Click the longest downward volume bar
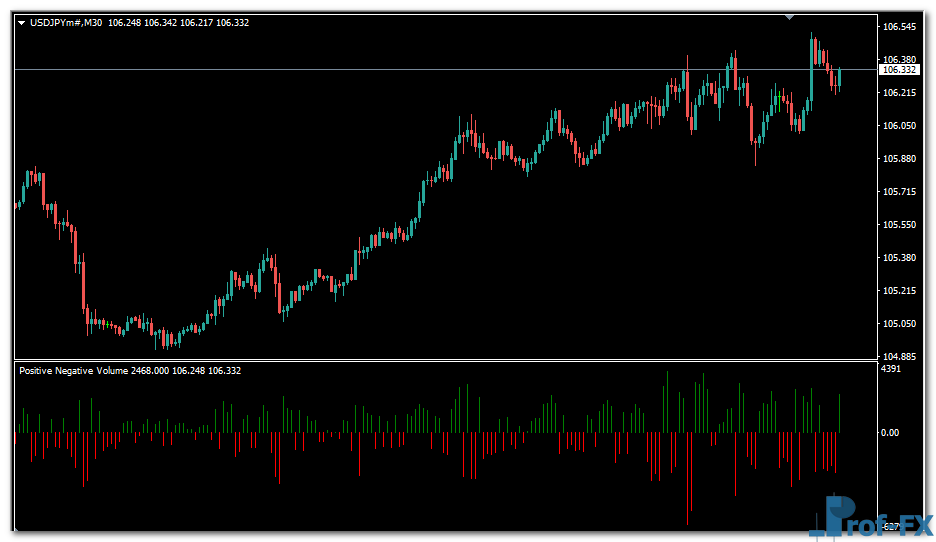Image resolution: width=936 pixels, height=542 pixels. (688, 478)
